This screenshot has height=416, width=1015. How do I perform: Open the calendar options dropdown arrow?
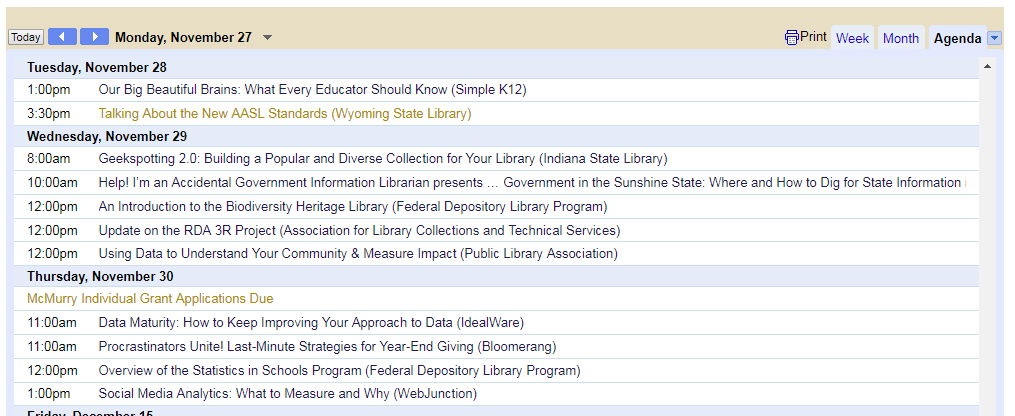(994, 39)
